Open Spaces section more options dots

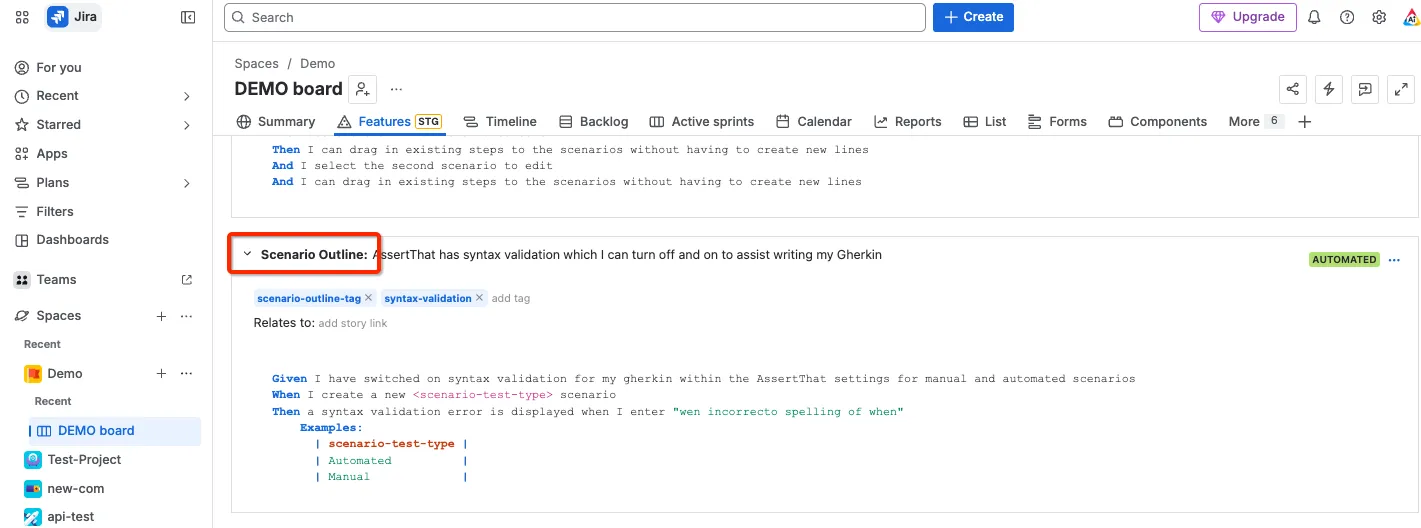[x=186, y=316]
